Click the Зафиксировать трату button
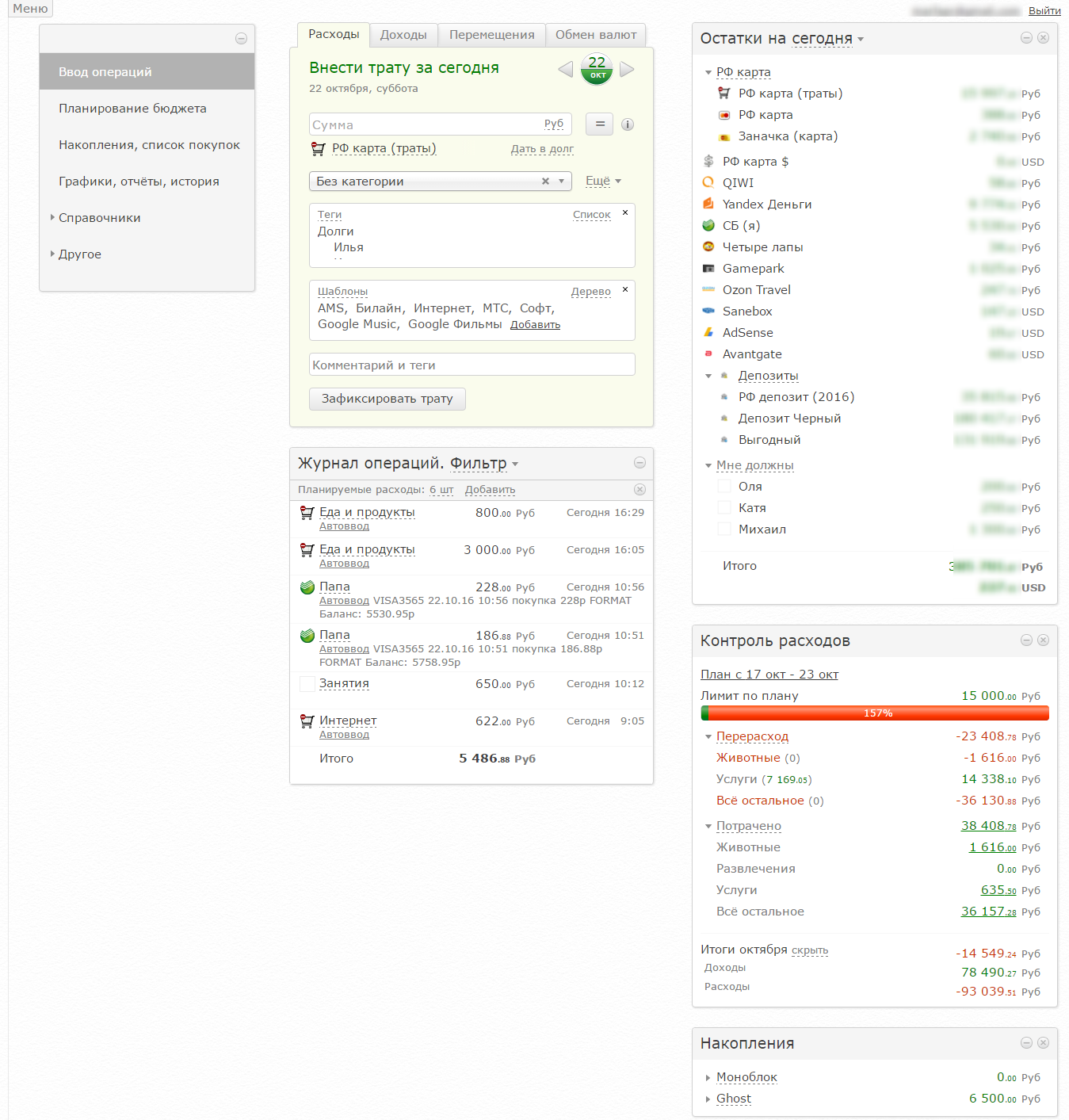The width and height of the screenshot is (1069, 1120). 388,399
